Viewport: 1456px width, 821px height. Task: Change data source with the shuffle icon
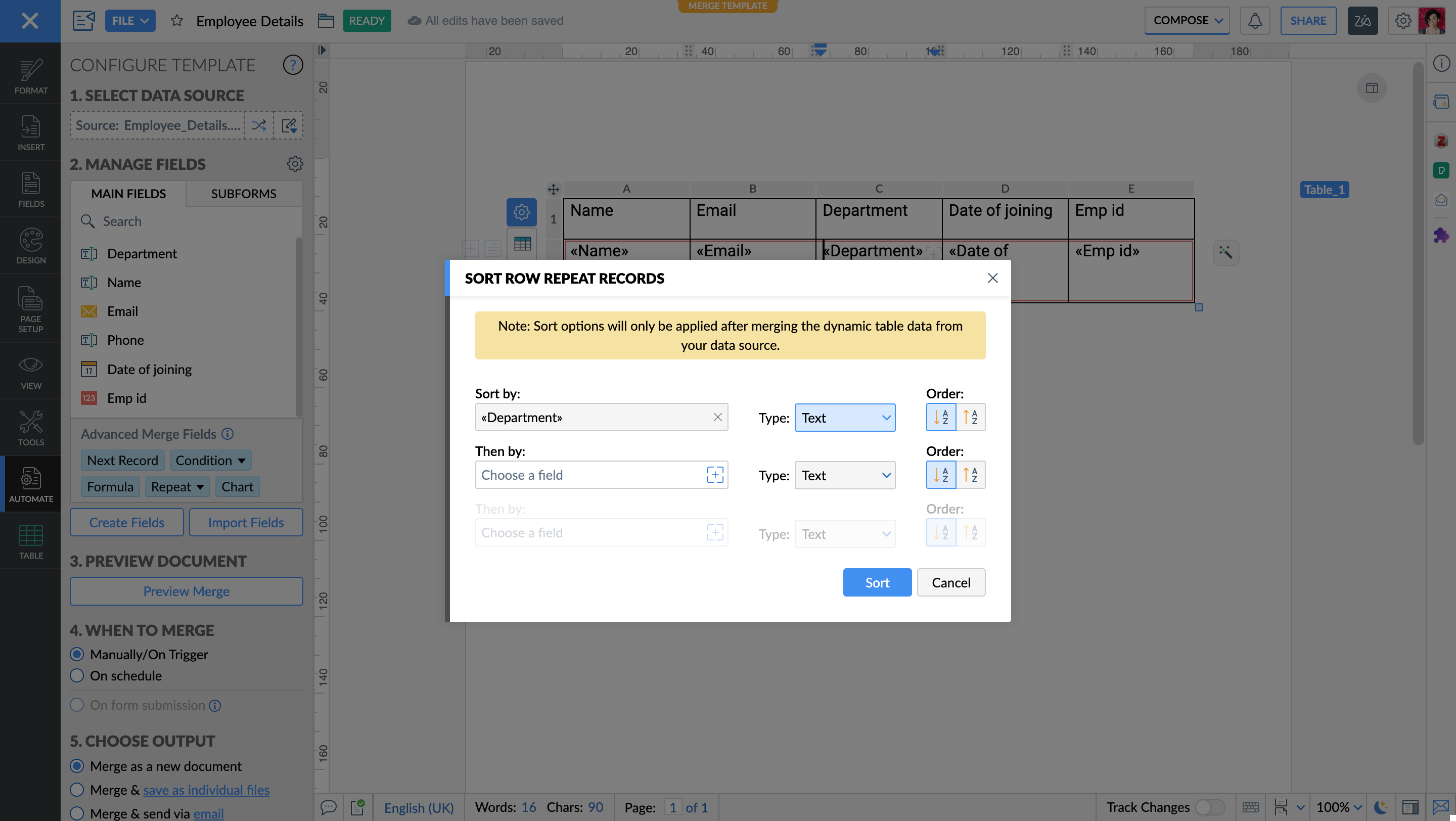[x=259, y=125]
